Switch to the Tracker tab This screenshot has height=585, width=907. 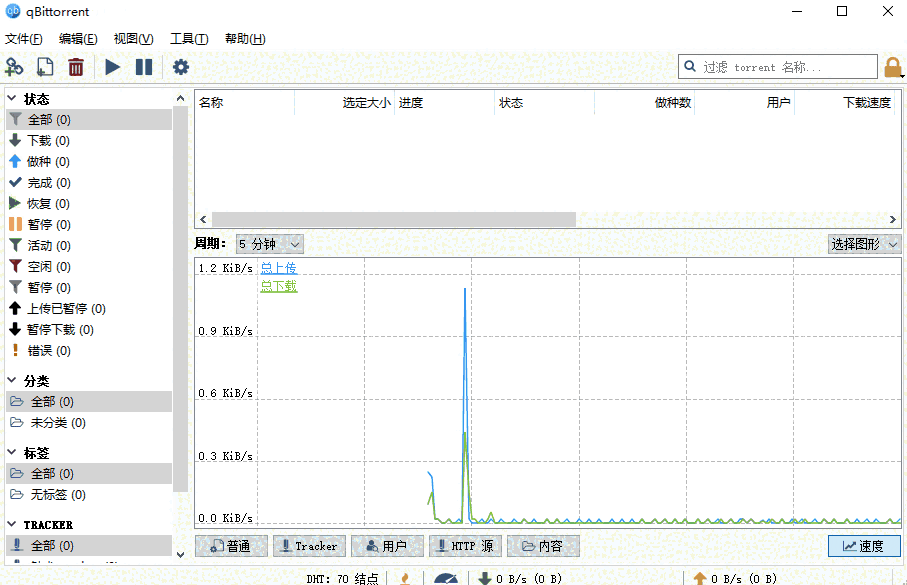tap(308, 546)
